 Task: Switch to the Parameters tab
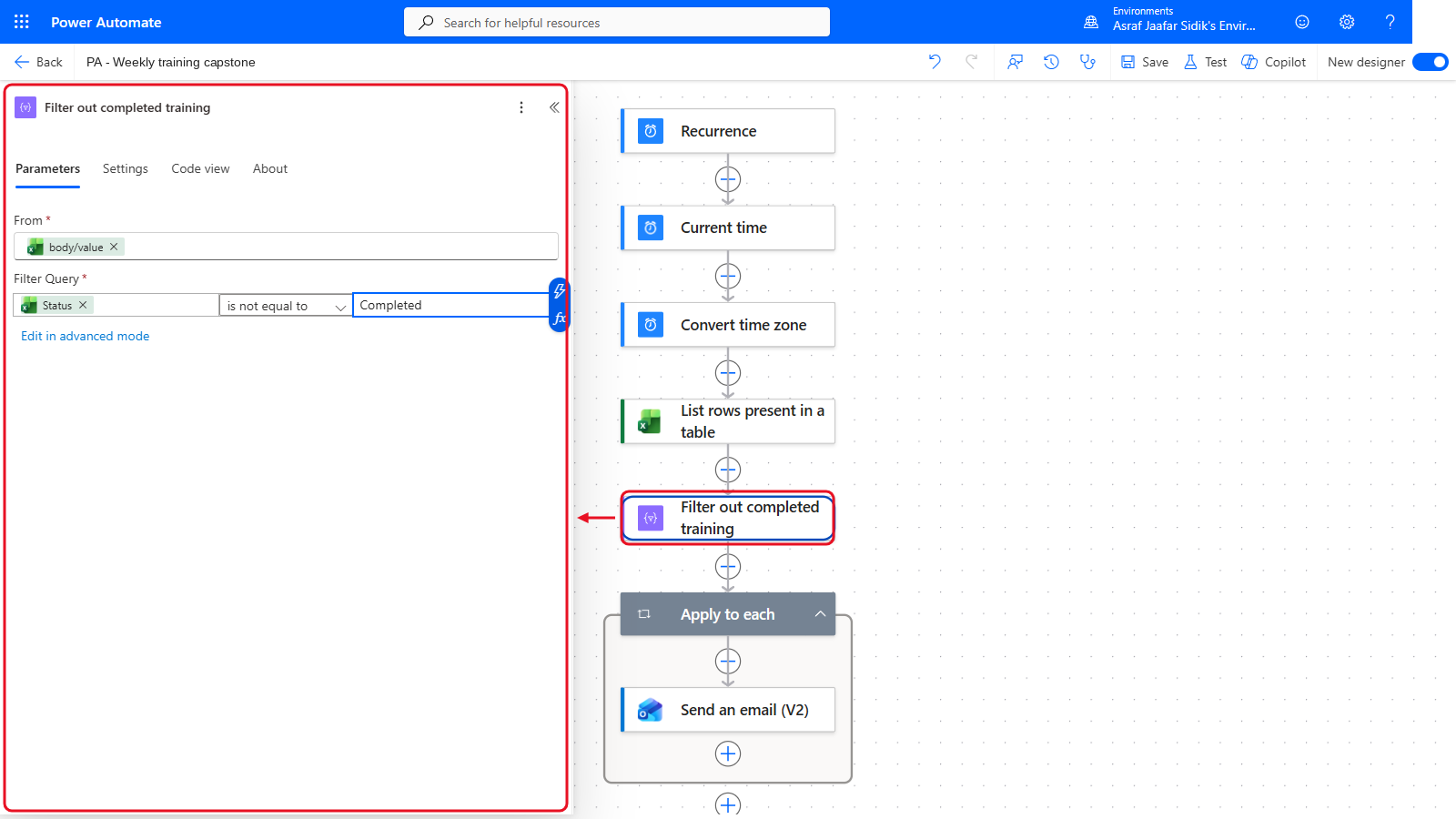pos(47,168)
